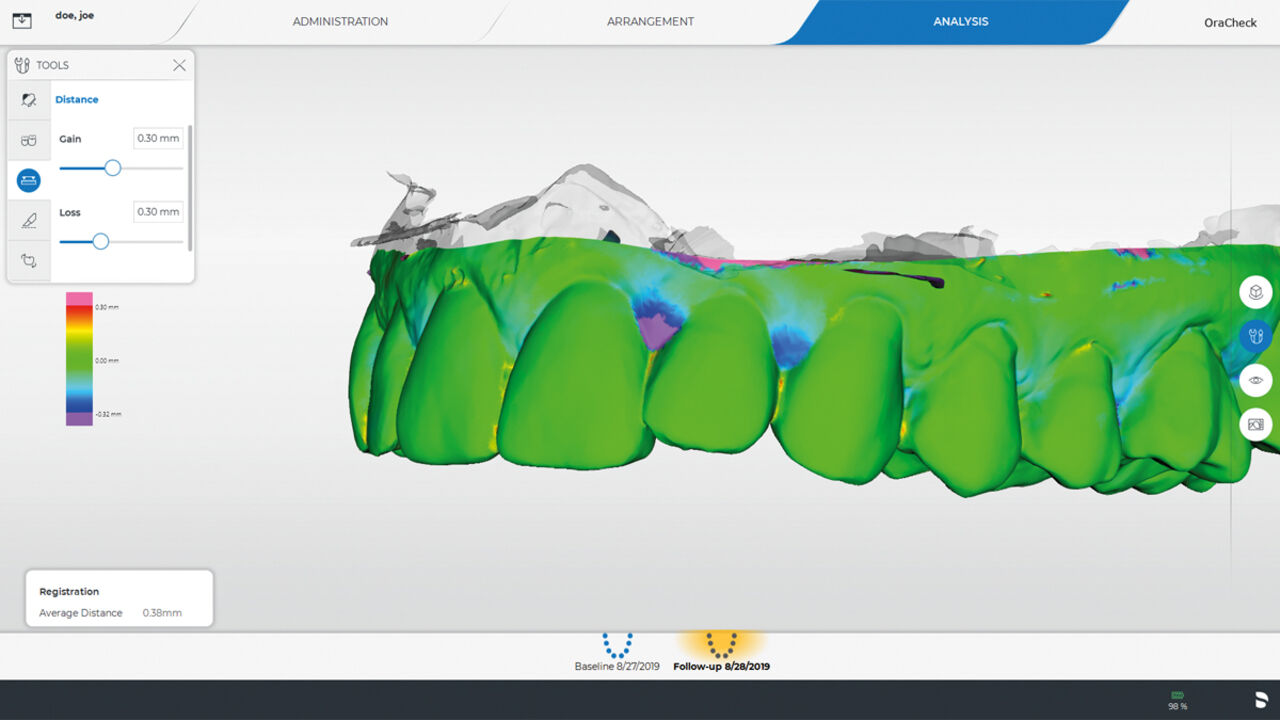Open the ARRANGEMENT tab
Viewport: 1280px width, 720px height.
[650, 21]
